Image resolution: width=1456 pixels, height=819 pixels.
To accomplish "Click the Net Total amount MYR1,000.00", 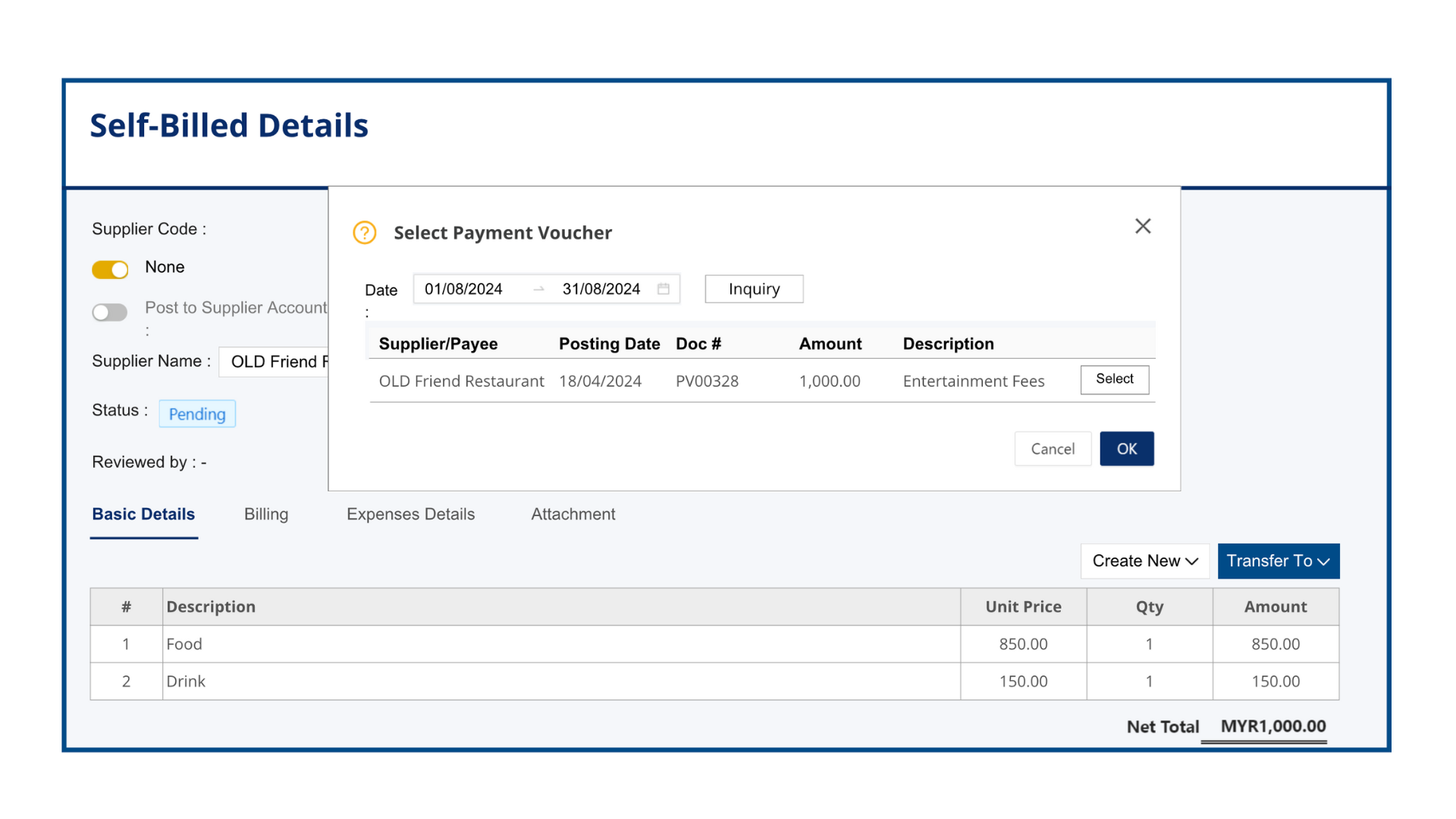I will coord(1272,726).
